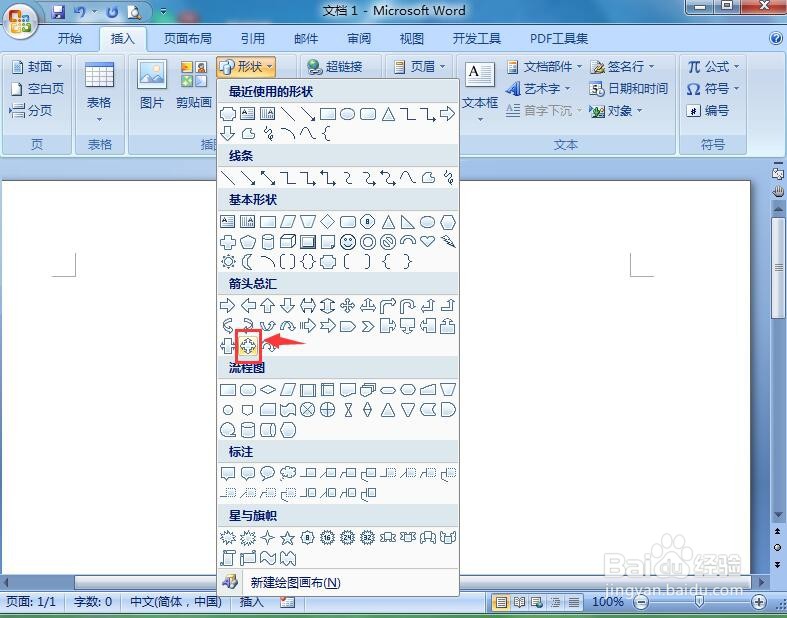The image size is (787, 618).
Task: Click the zoom slider handle
Action: coord(699,601)
